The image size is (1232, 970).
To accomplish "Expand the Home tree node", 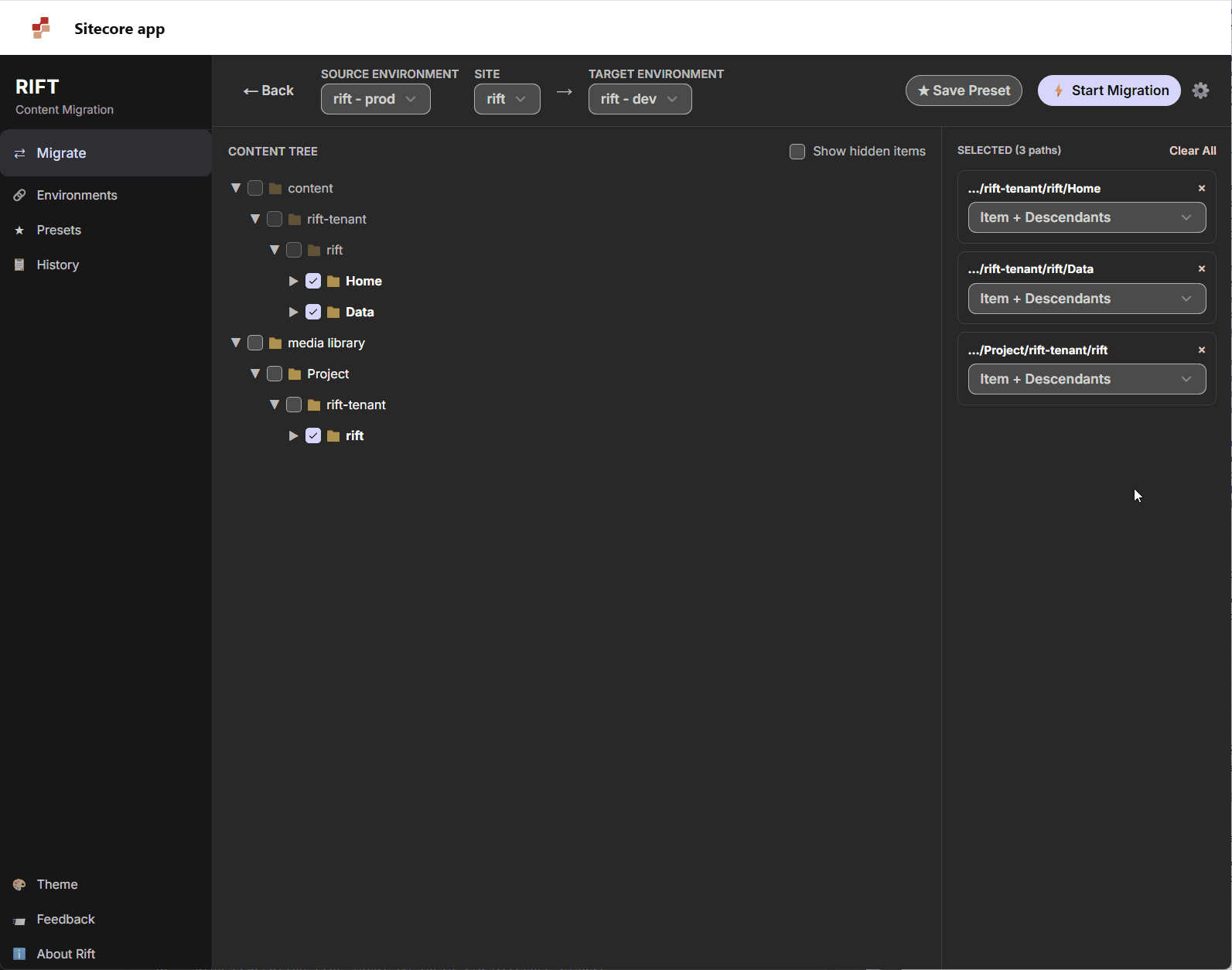I will click(294, 281).
